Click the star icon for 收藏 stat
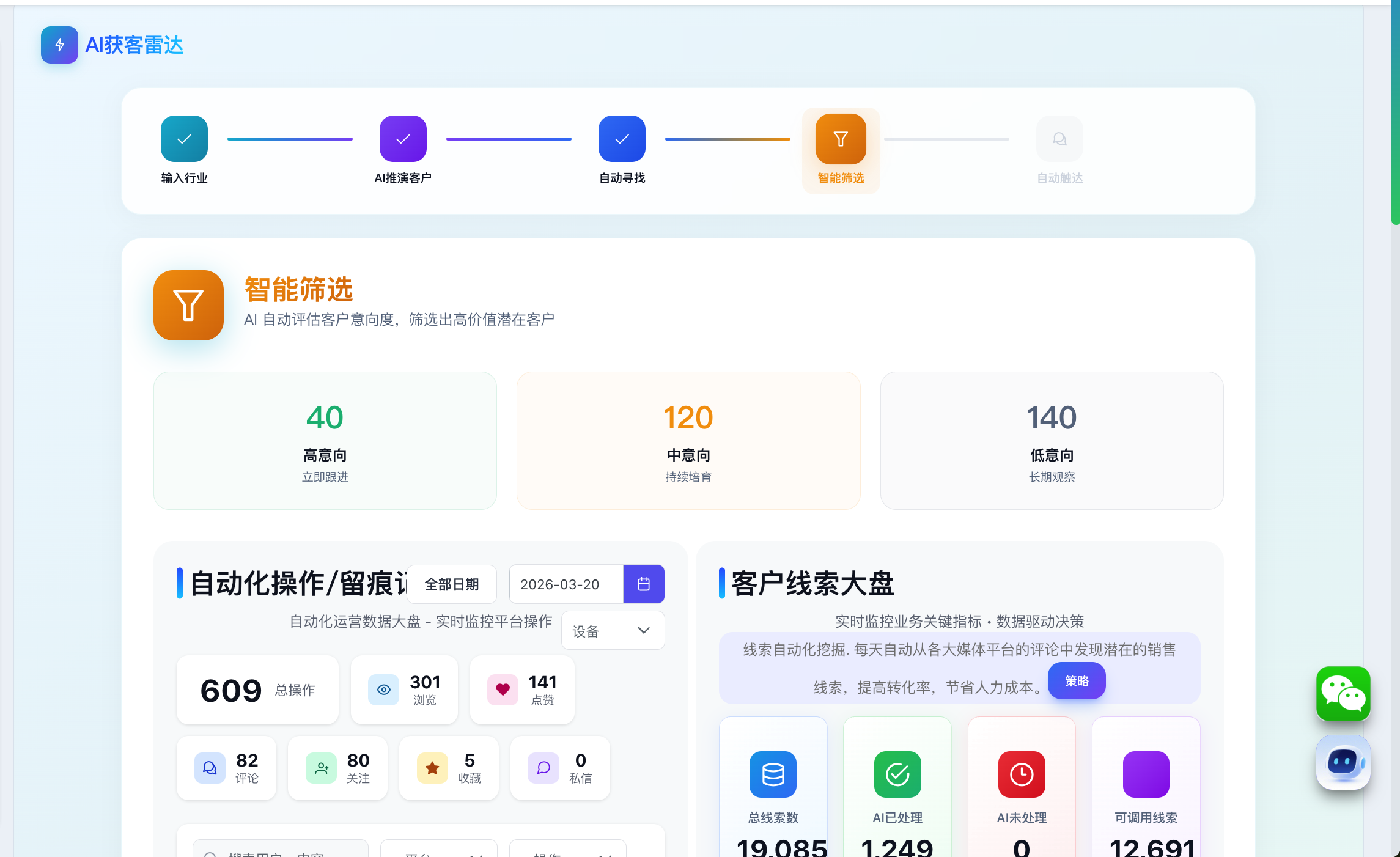The width and height of the screenshot is (1400, 857). click(x=432, y=768)
